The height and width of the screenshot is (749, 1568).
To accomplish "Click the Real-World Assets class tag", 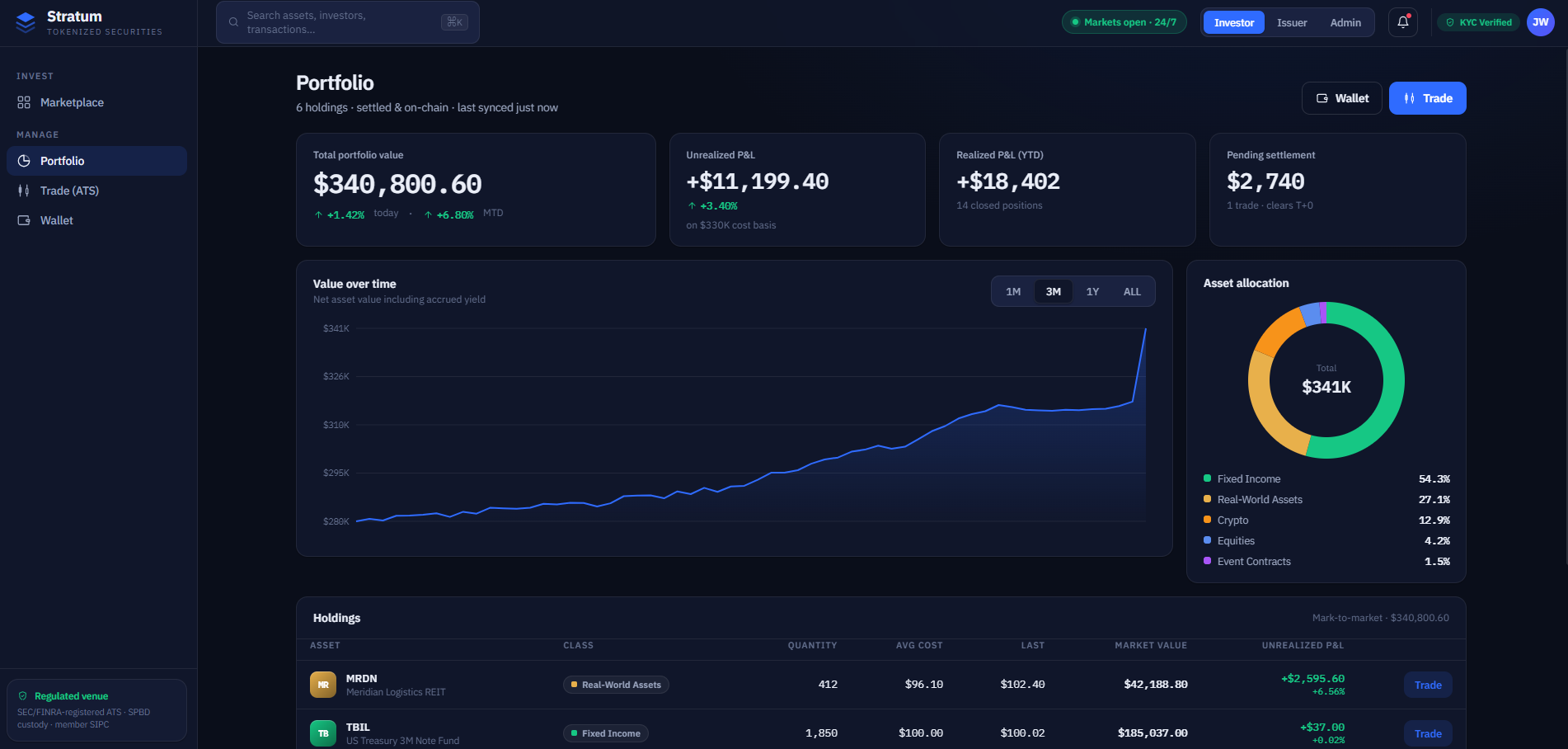I will point(616,685).
